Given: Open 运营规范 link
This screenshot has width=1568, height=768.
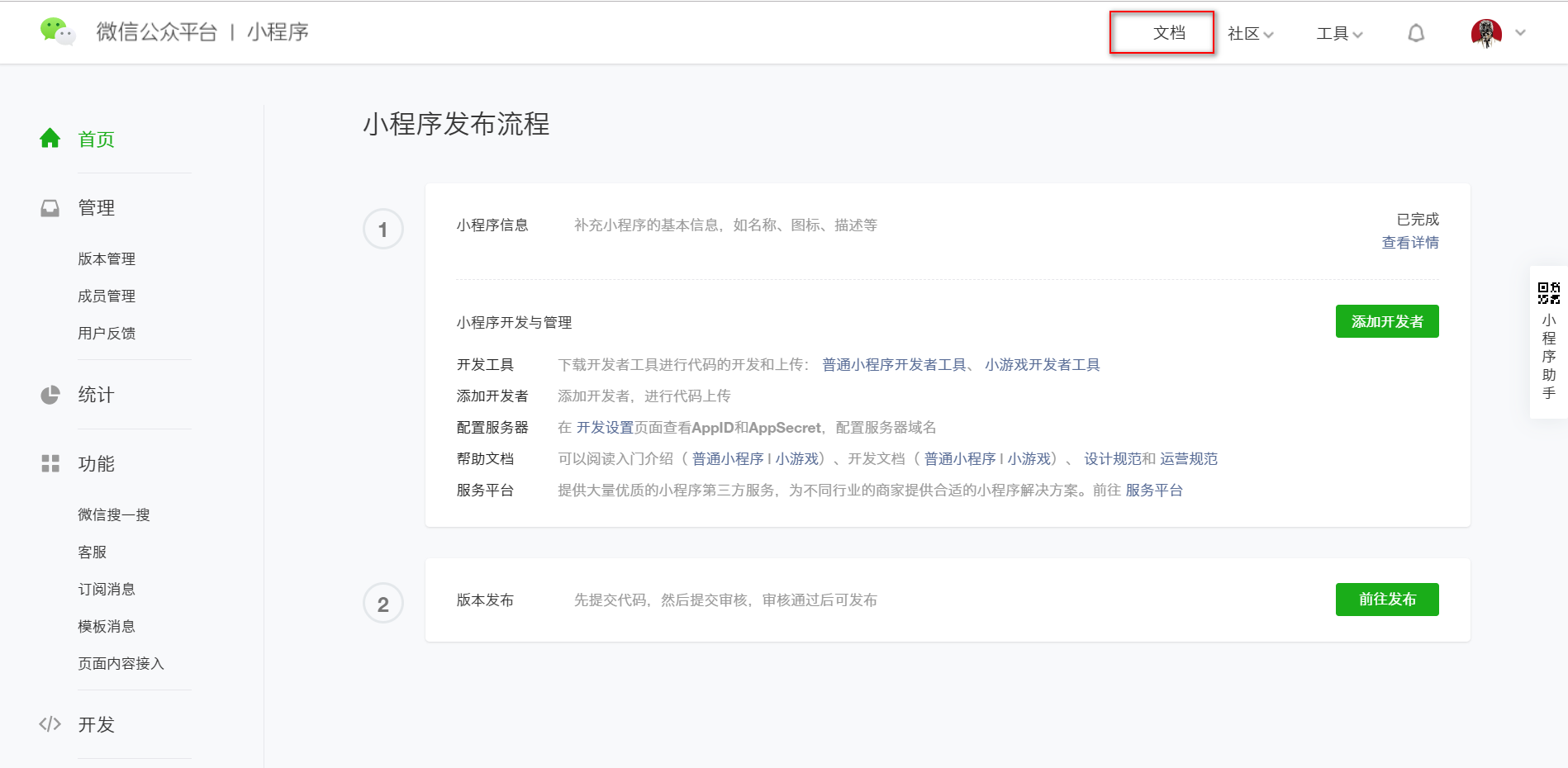Looking at the screenshot, I should point(1189,459).
